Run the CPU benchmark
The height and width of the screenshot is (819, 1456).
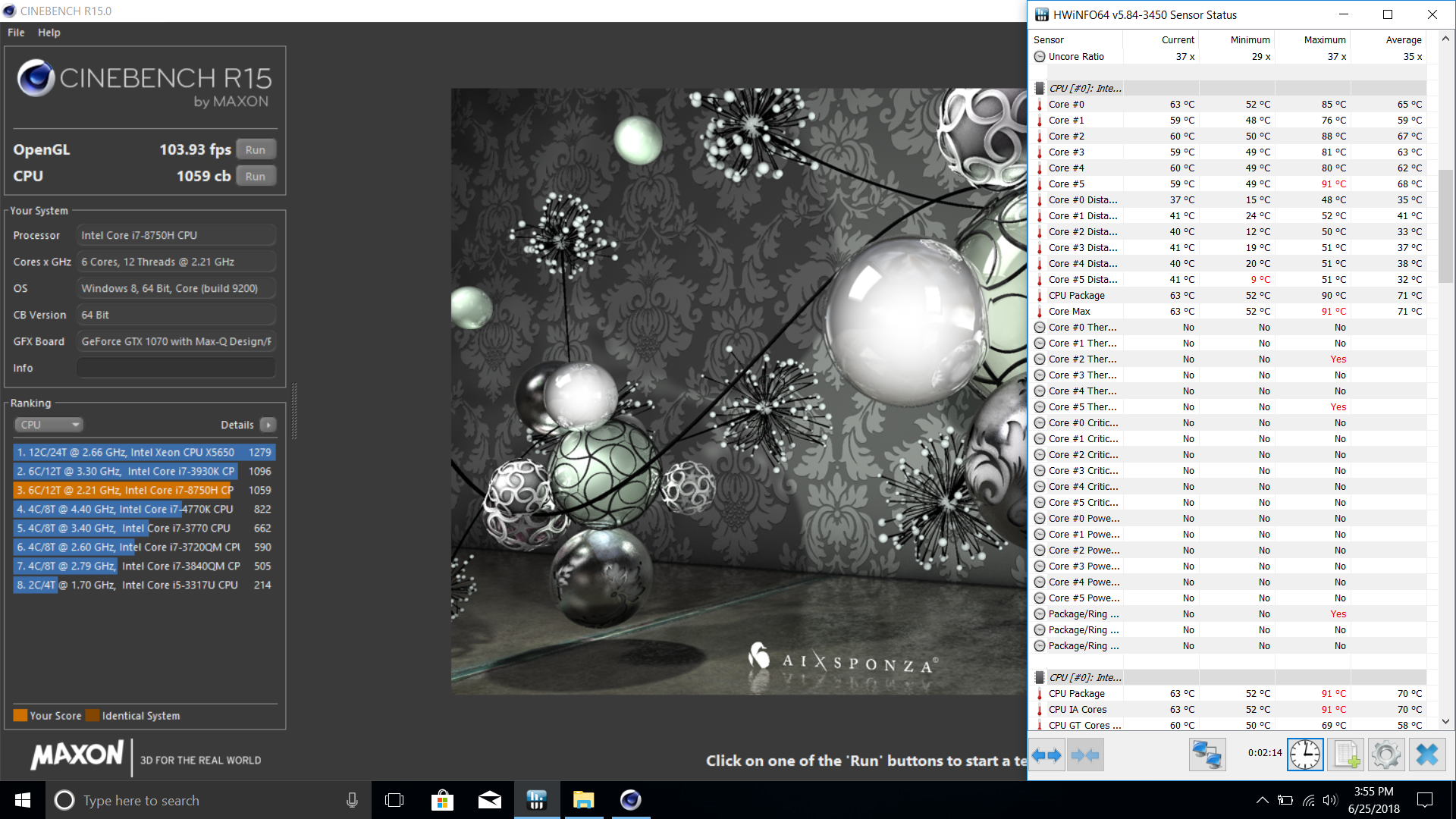tap(256, 177)
